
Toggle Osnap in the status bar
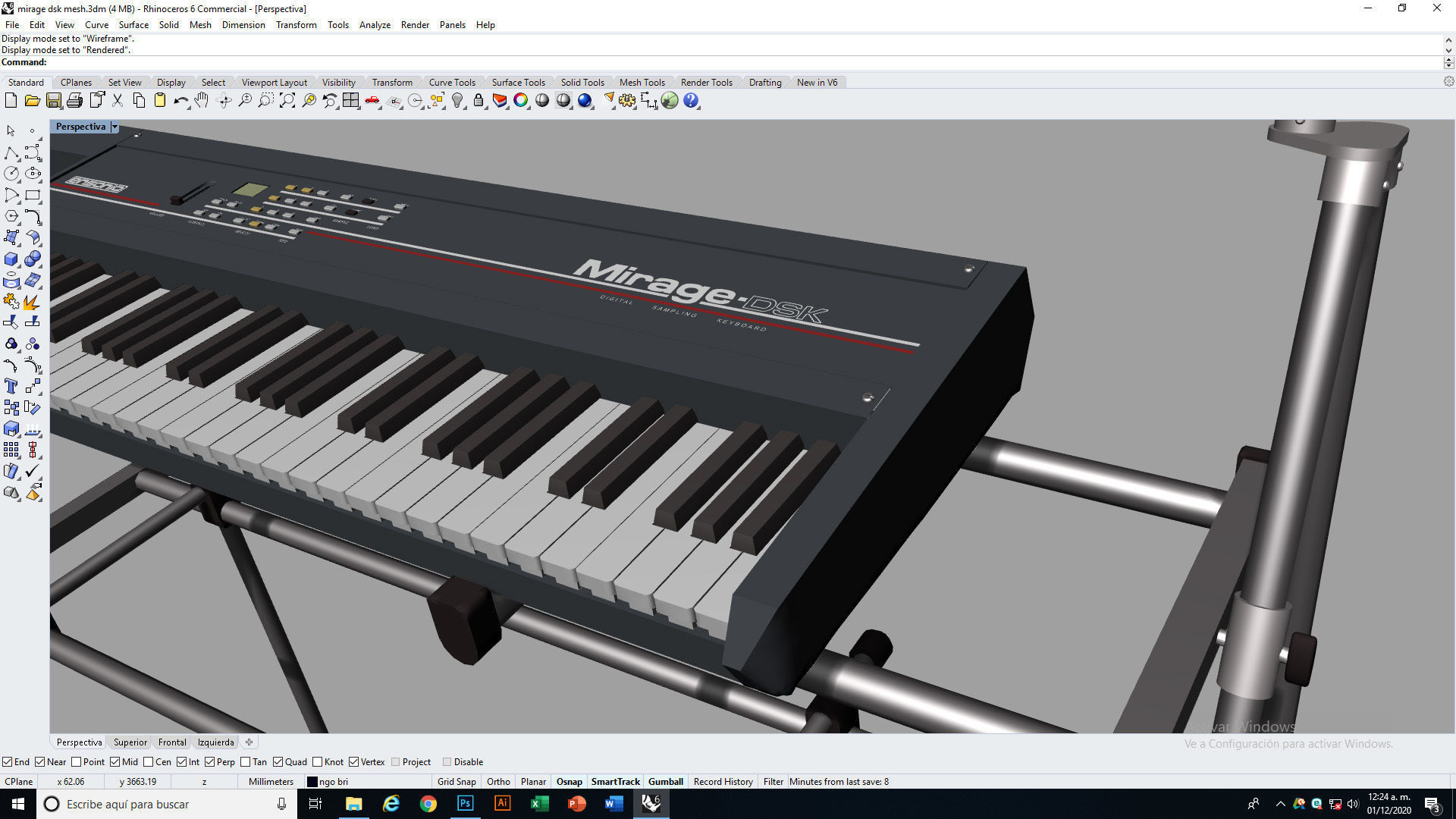click(569, 782)
